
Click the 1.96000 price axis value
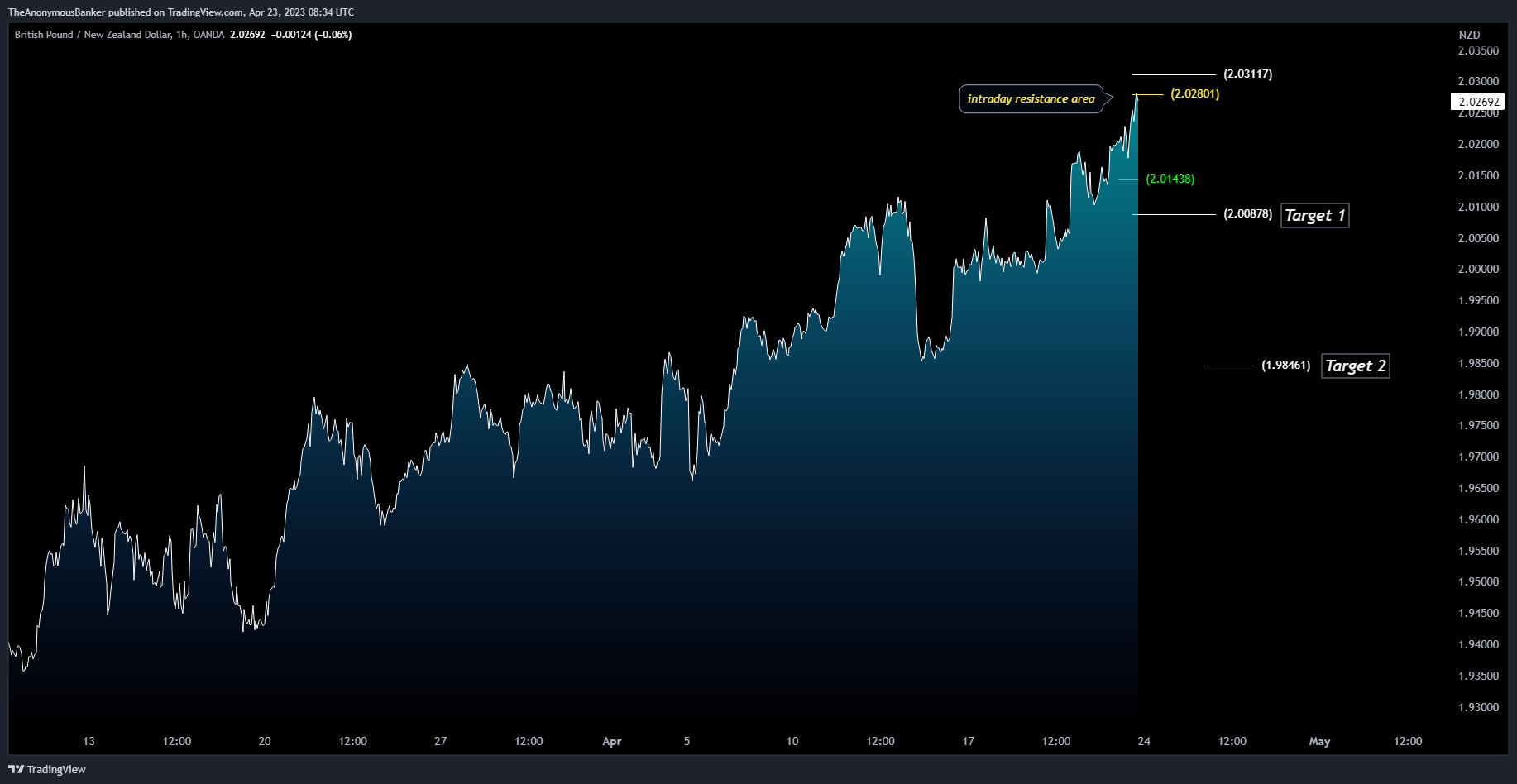coord(1478,519)
